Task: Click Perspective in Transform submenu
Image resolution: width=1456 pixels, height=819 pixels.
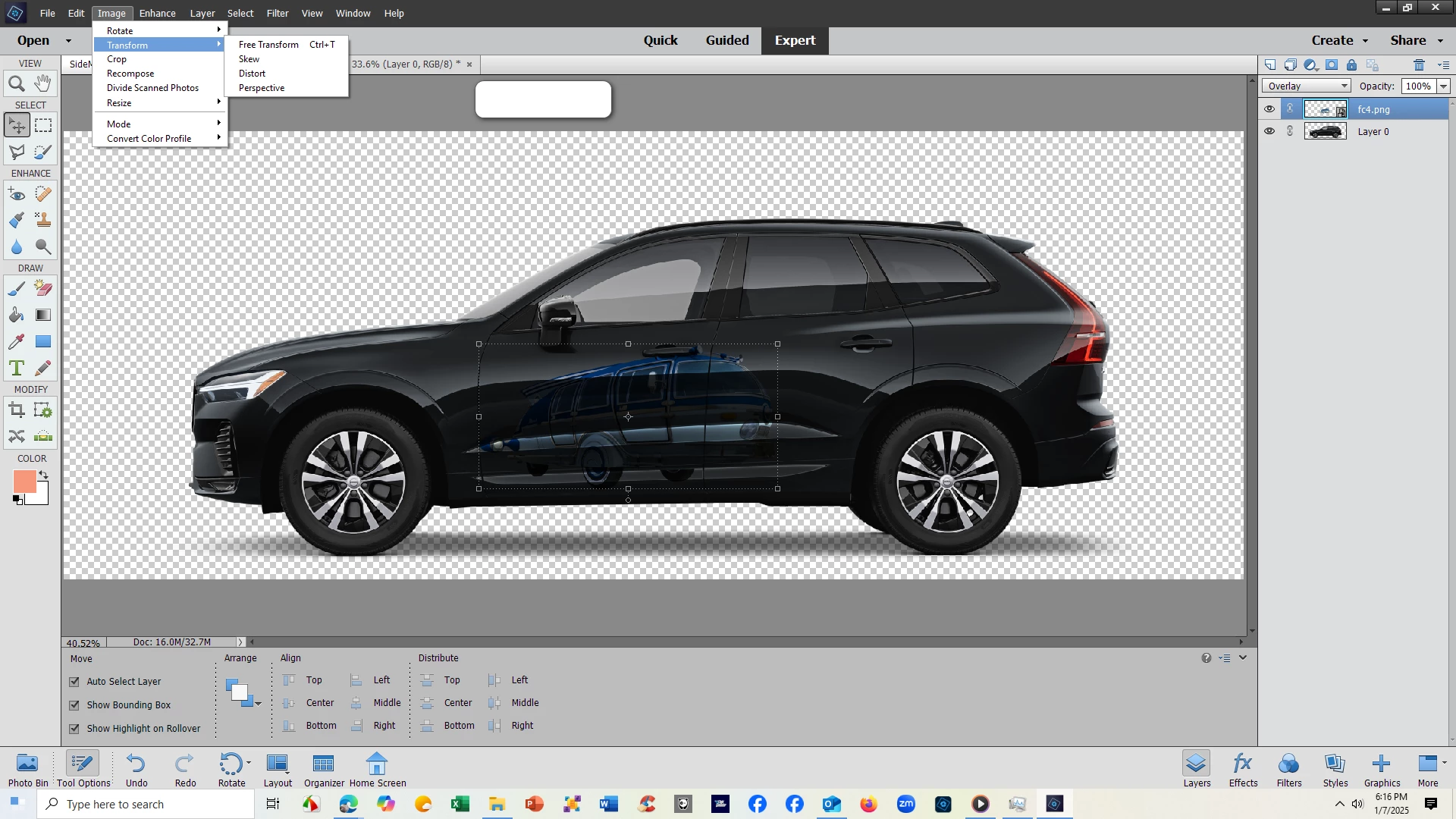Action: click(262, 88)
